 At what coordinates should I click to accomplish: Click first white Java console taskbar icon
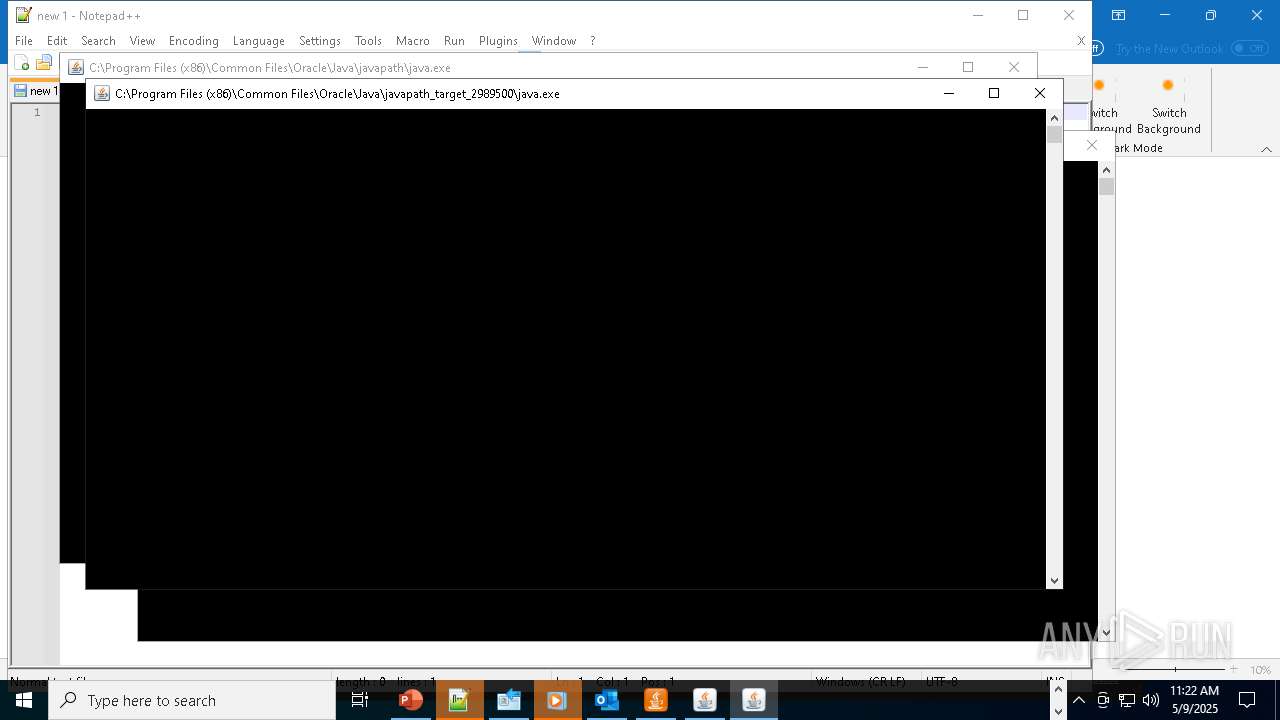tap(705, 701)
